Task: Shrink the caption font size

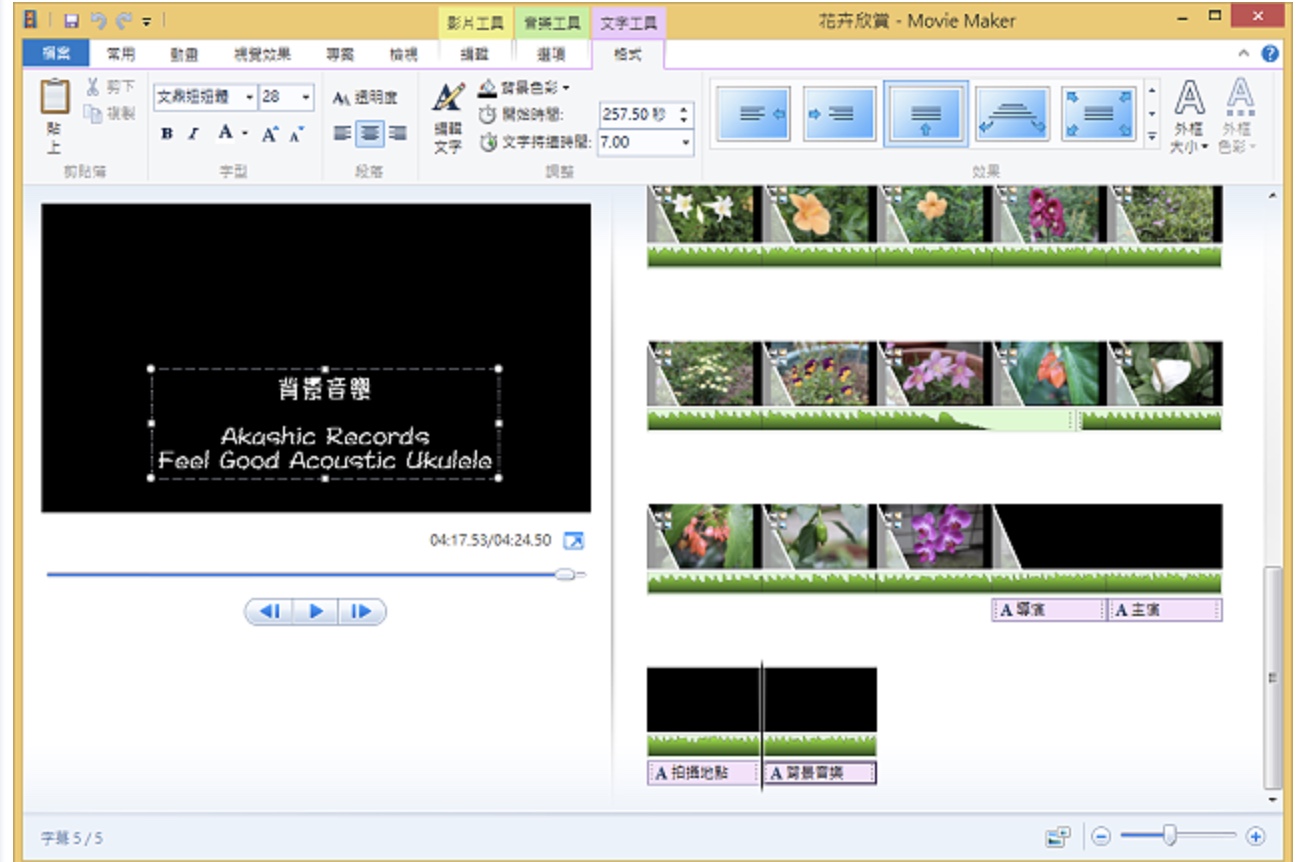Action: click(x=296, y=133)
